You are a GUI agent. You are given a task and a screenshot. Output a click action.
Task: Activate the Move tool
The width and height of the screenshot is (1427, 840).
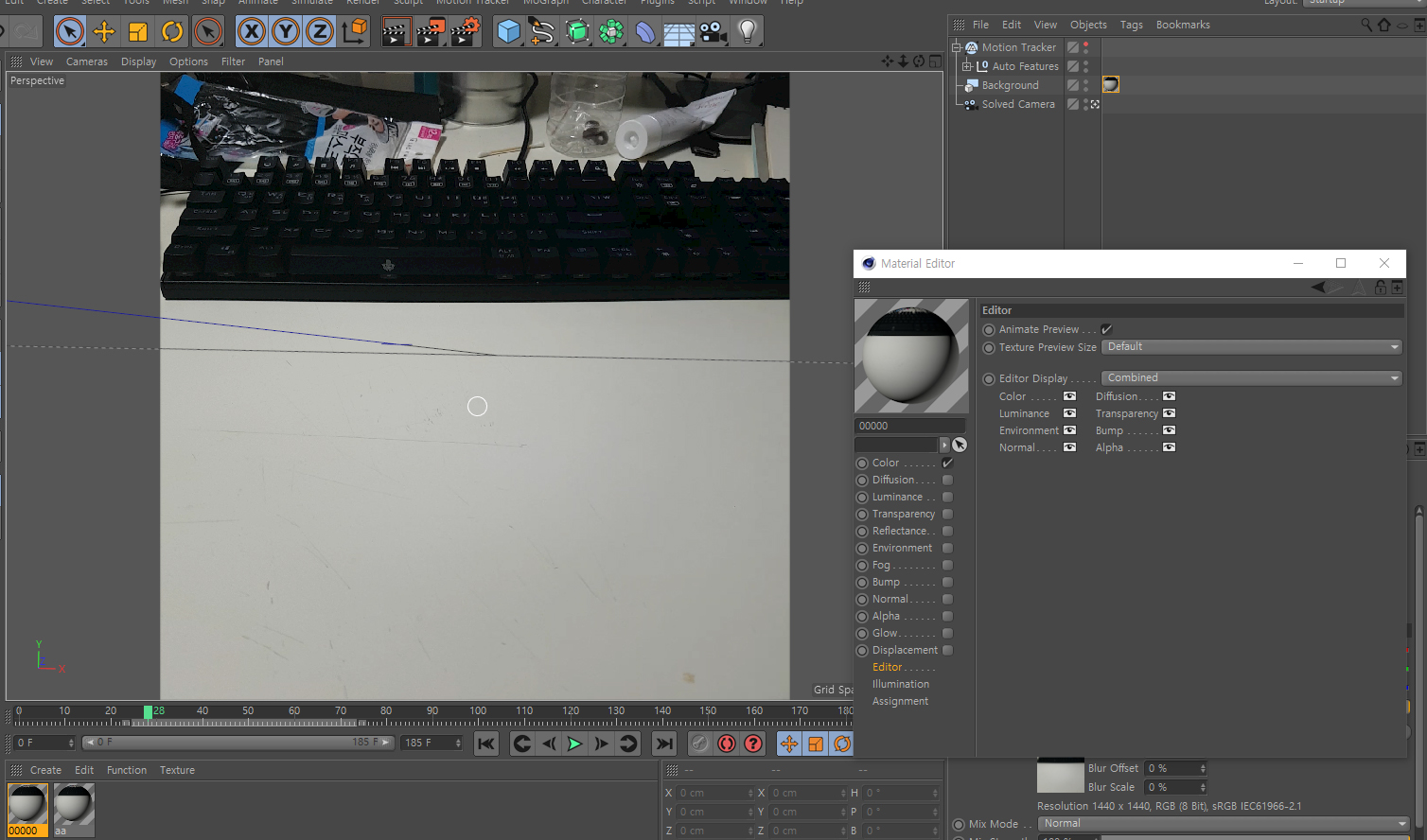tap(104, 31)
